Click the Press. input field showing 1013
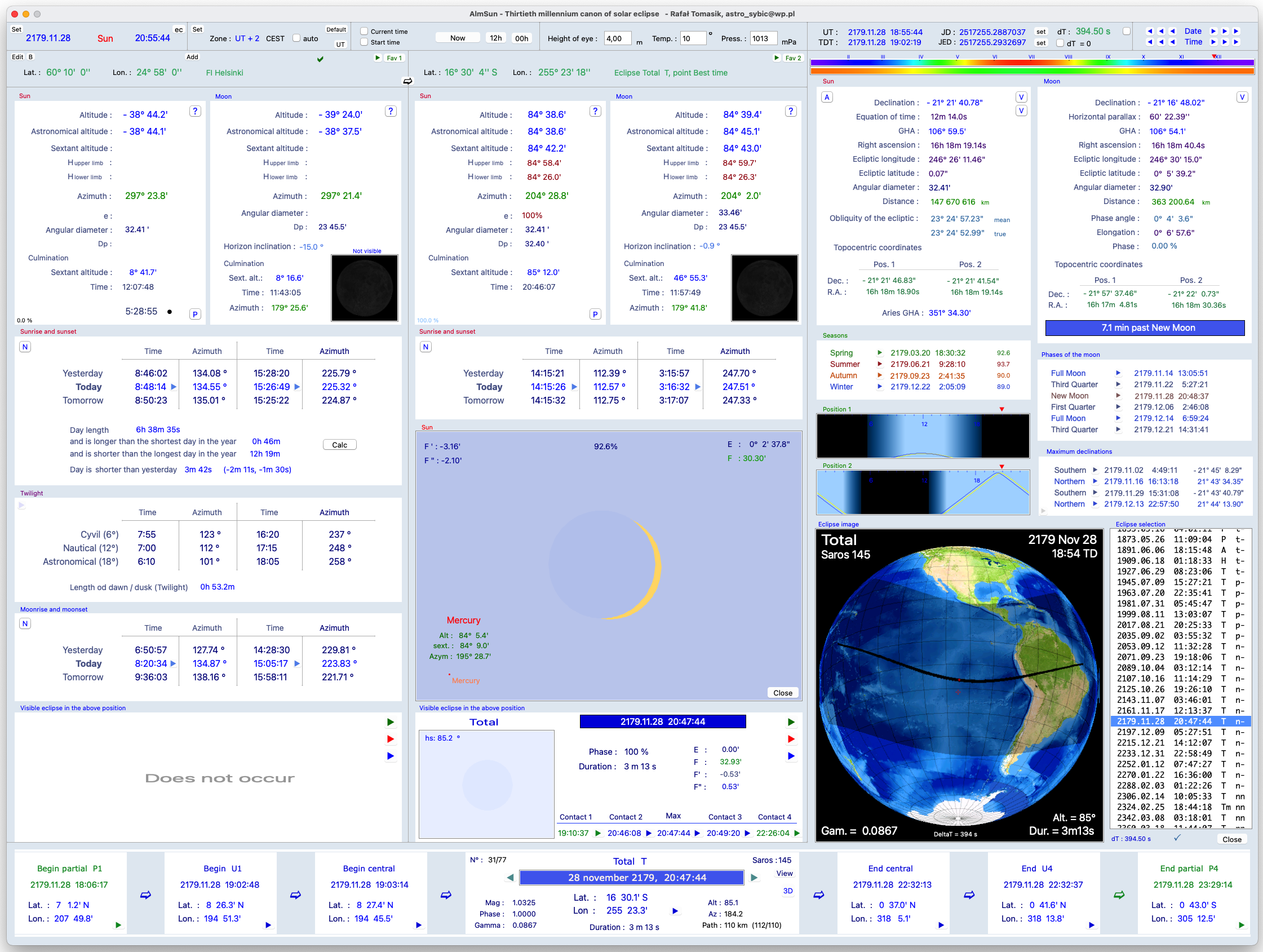Screen dimensions: 1263x952 (x=763, y=38)
